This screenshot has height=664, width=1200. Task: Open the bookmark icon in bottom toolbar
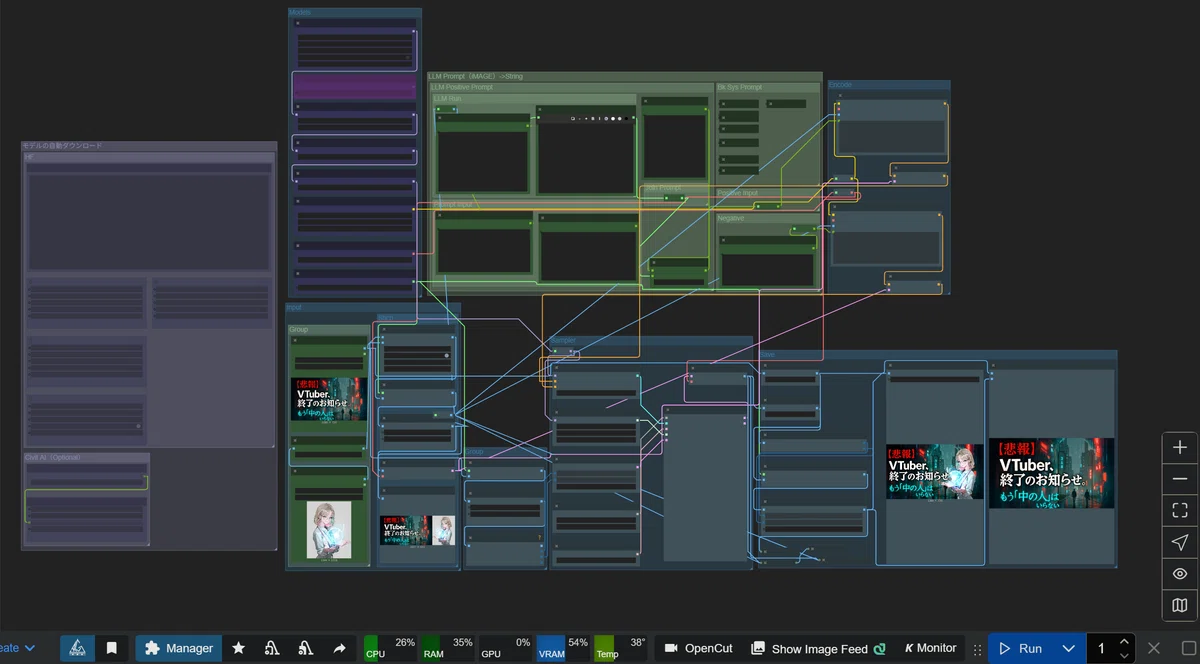pos(112,648)
